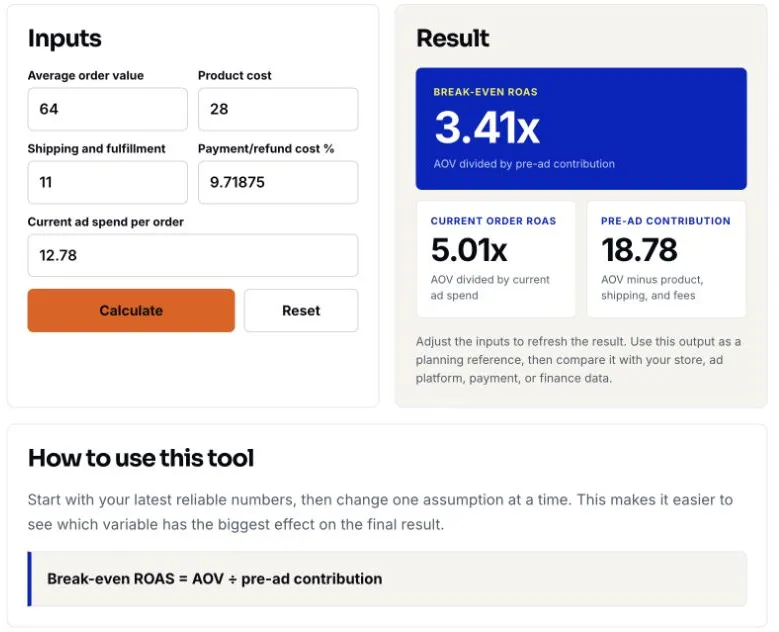Click the Payment/refund cost % label
Screen dimensions: 779x632
pyautogui.click(x=266, y=149)
